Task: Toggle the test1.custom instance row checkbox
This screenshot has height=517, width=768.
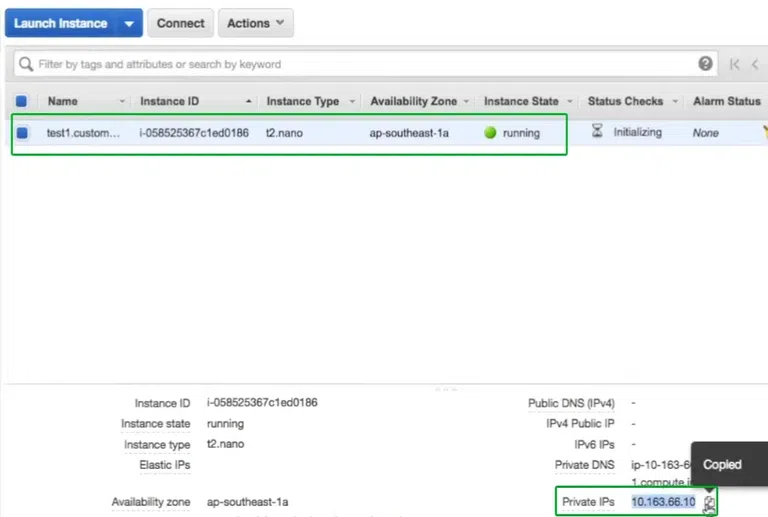Action: [x=22, y=133]
